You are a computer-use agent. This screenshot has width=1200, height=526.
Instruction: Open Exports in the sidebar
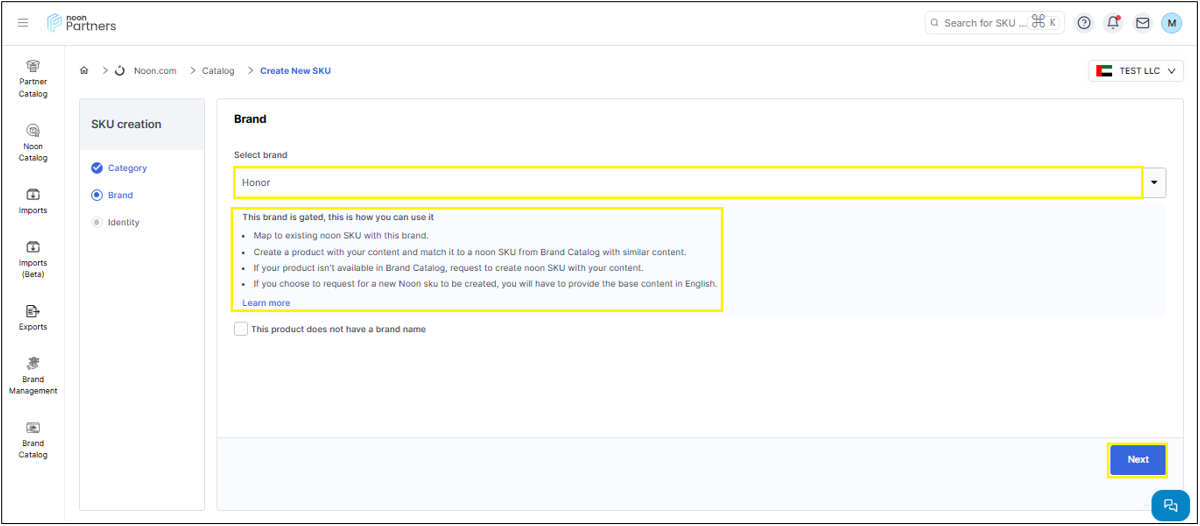pyautogui.click(x=33, y=318)
